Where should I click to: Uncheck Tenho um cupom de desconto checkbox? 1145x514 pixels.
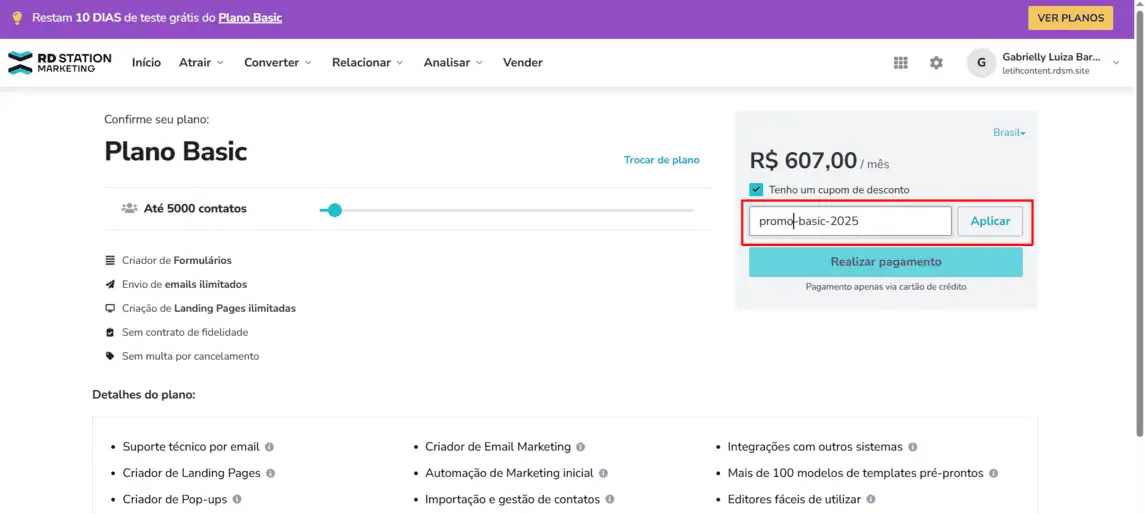(756, 189)
